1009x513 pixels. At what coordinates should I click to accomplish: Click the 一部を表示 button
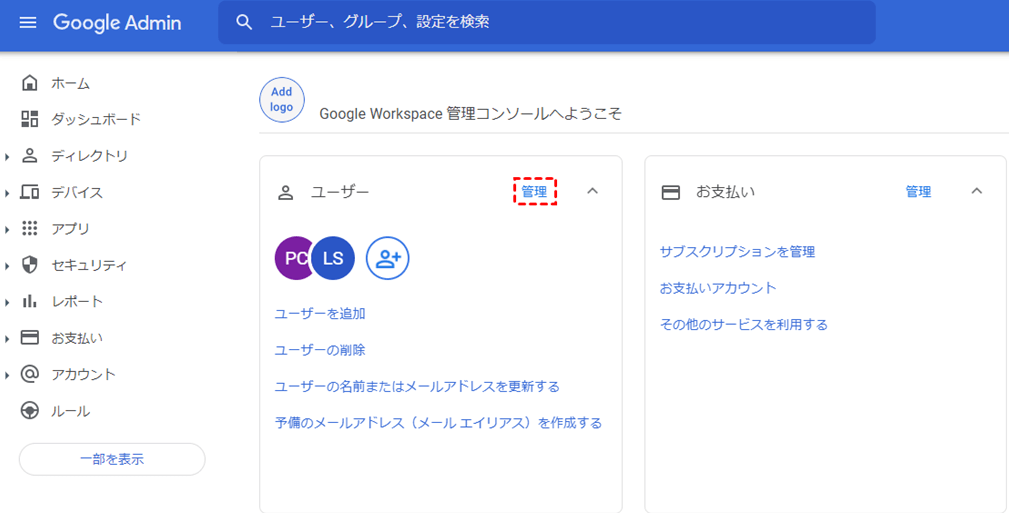click(x=112, y=459)
